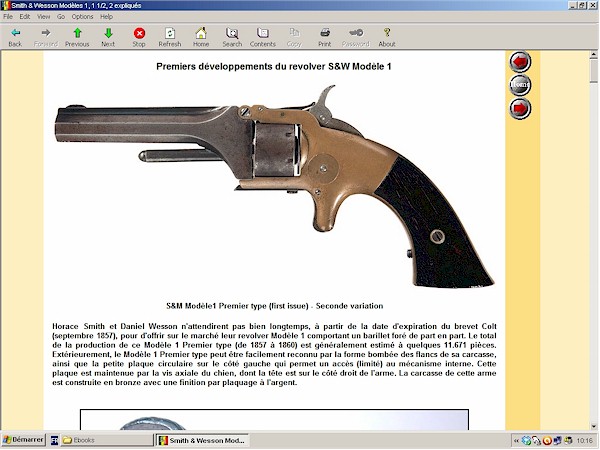Refresh the current page
The width and height of the screenshot is (600, 450).
coord(170,38)
